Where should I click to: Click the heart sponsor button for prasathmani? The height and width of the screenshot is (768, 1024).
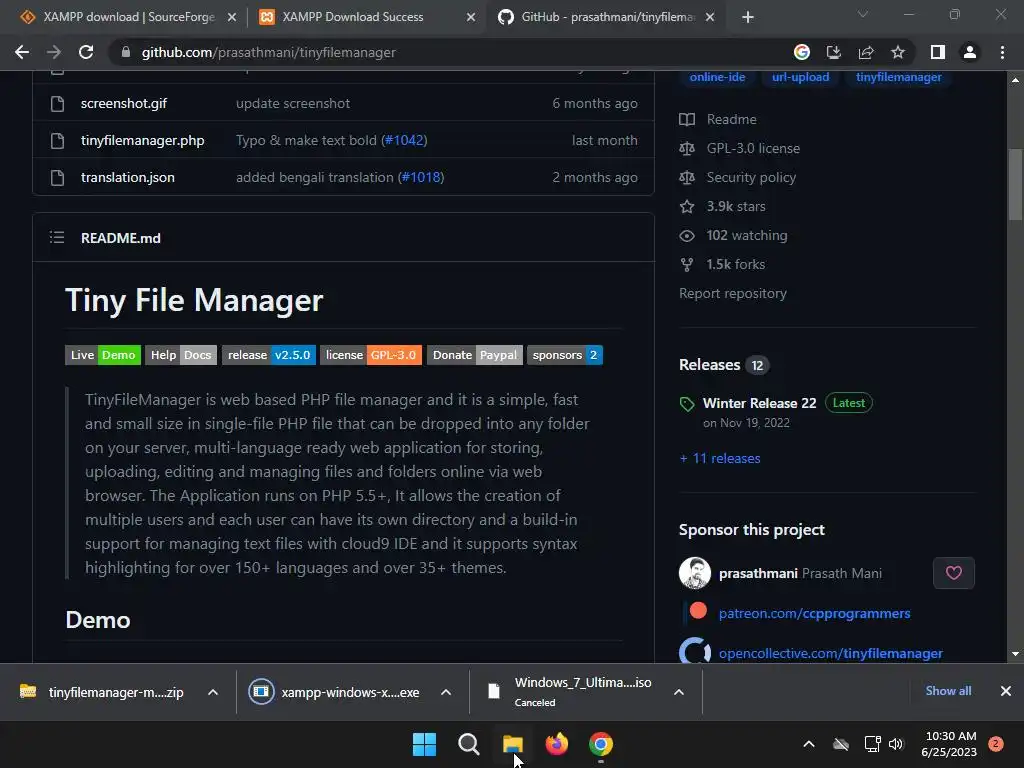tap(953, 573)
